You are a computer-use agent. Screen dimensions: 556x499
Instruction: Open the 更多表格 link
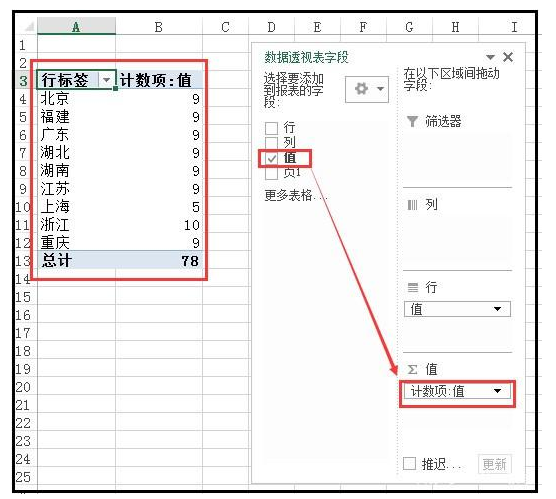click(295, 195)
